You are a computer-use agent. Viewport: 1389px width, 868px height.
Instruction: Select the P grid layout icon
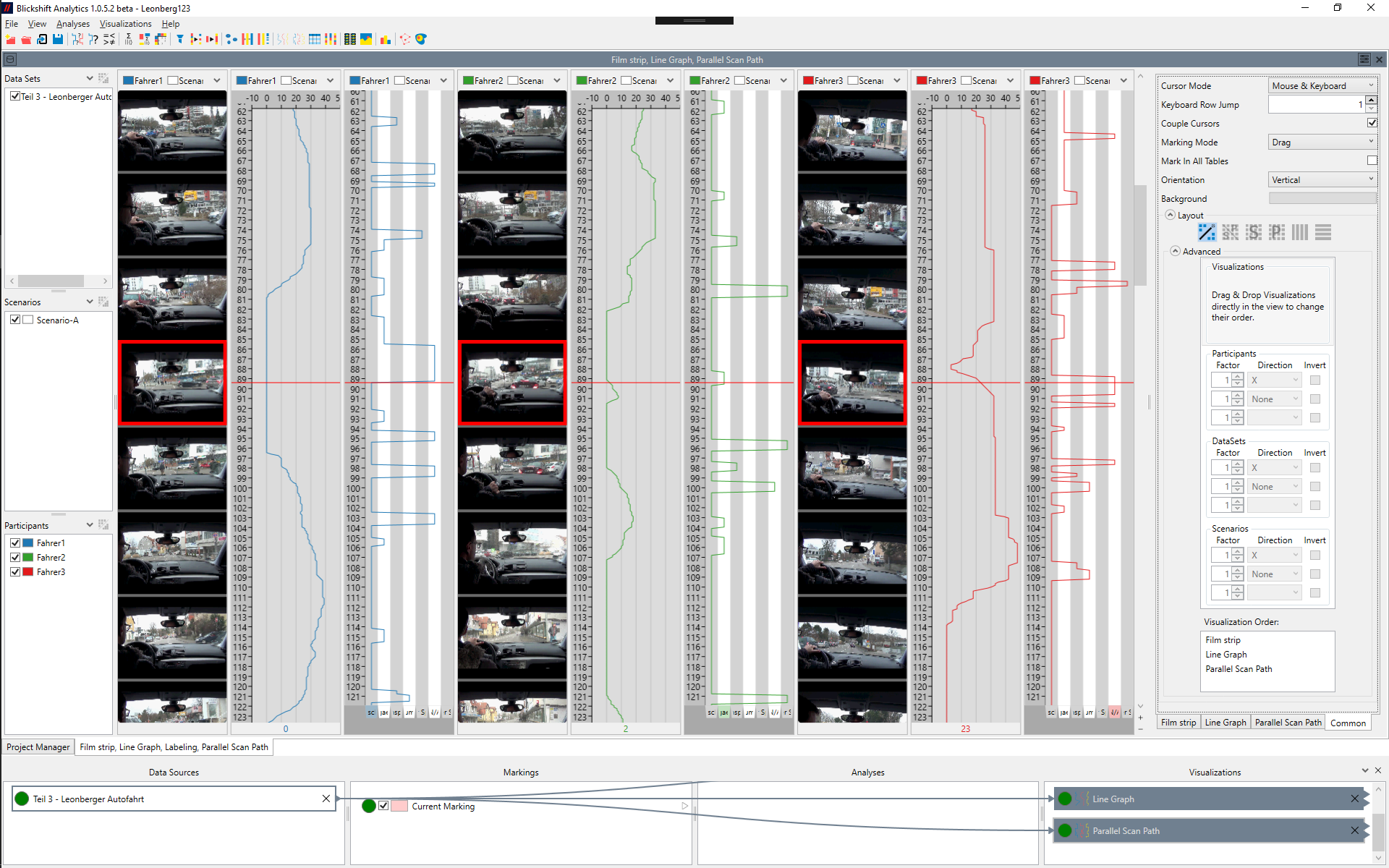pyautogui.click(x=1277, y=232)
